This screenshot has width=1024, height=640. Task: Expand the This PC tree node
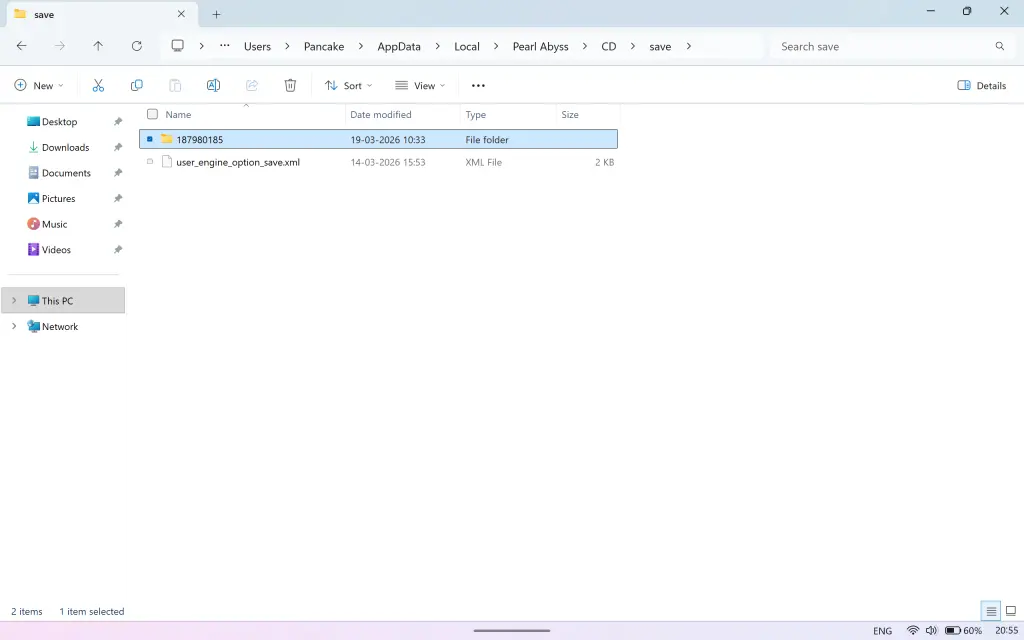pyautogui.click(x=14, y=300)
